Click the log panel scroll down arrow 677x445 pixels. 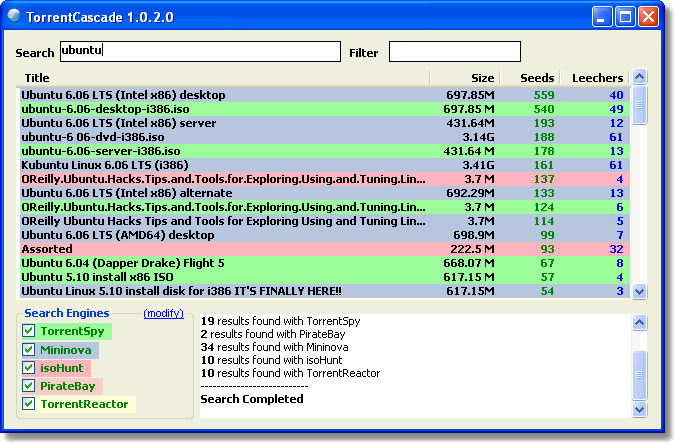pos(639,409)
